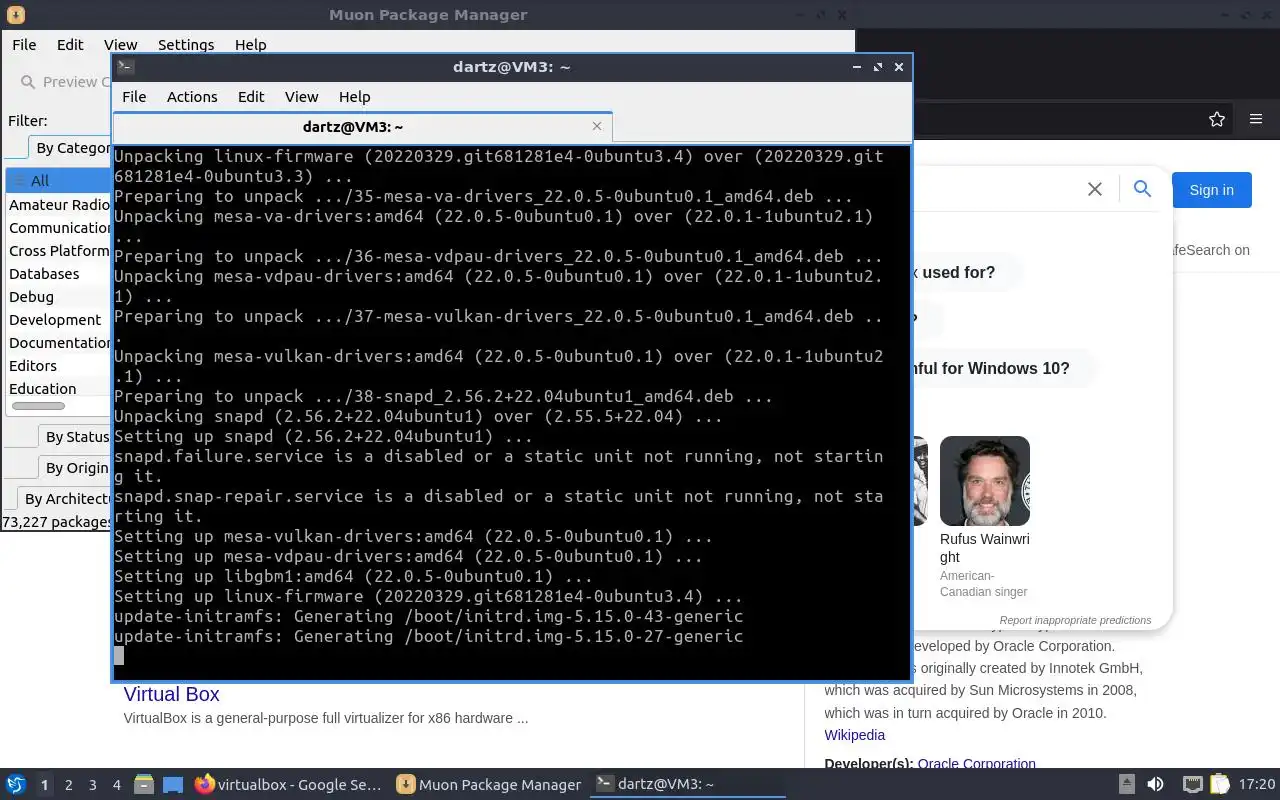Click the Preview Changes button in Muon
The width and height of the screenshot is (1280, 800).
pos(62,82)
